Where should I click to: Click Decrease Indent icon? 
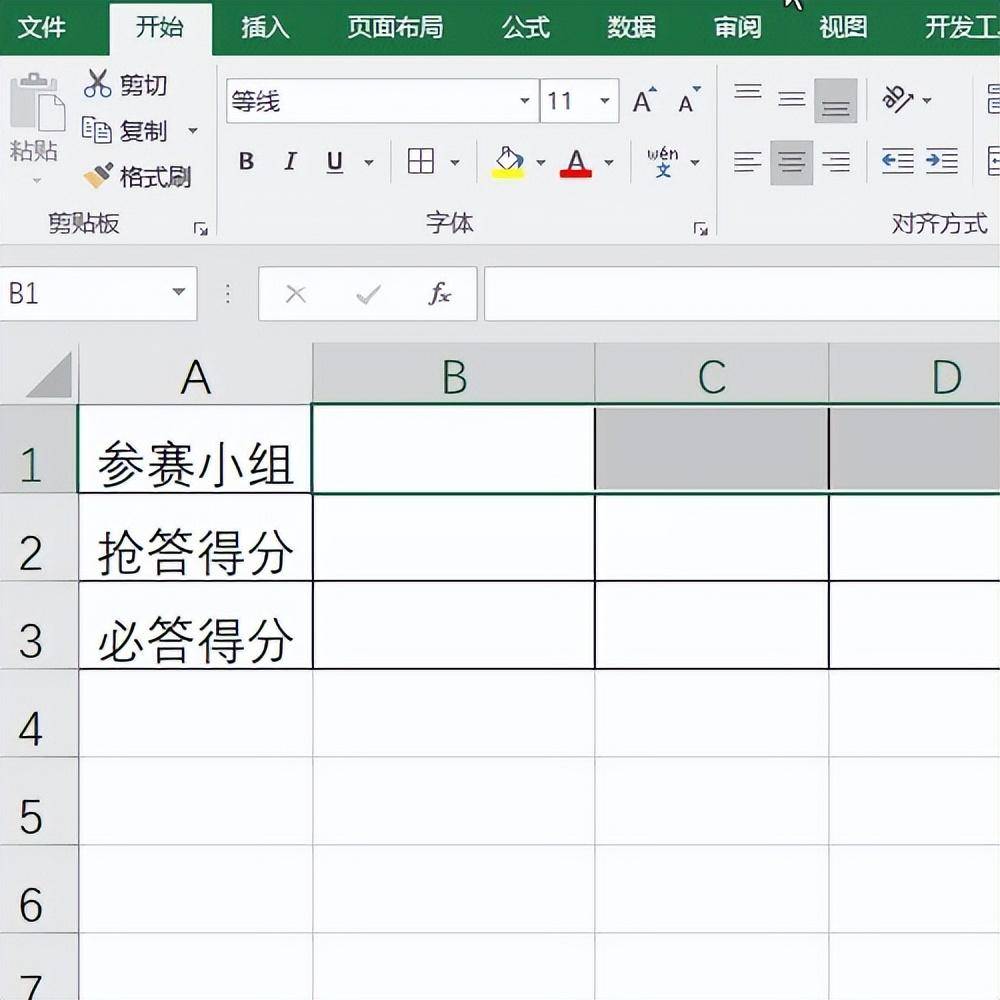pyautogui.click(x=897, y=161)
